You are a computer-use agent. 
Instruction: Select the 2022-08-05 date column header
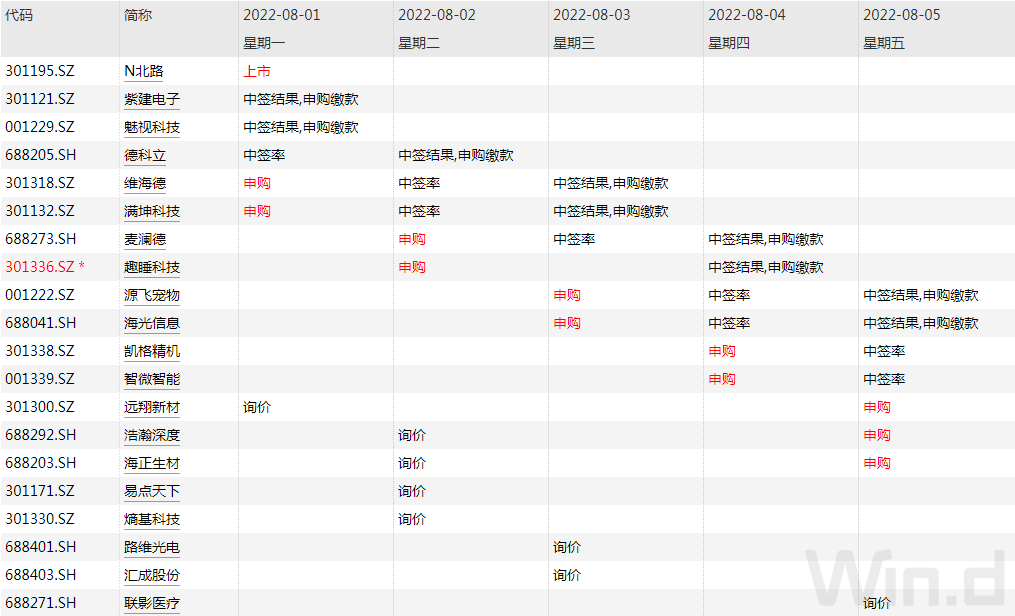[x=902, y=16]
